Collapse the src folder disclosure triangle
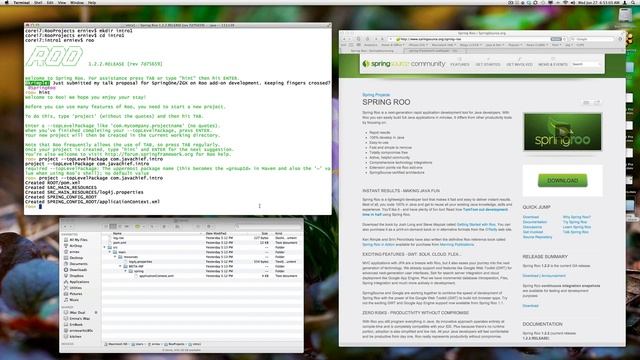Screen dimensions: 640x360 (x=104, y=247)
